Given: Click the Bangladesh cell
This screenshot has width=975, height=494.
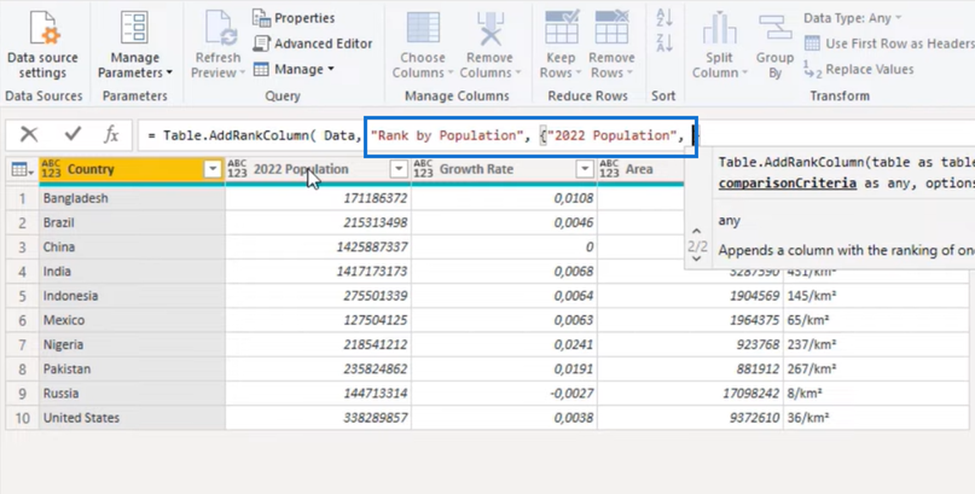Looking at the screenshot, I should pyautogui.click(x=132, y=198).
